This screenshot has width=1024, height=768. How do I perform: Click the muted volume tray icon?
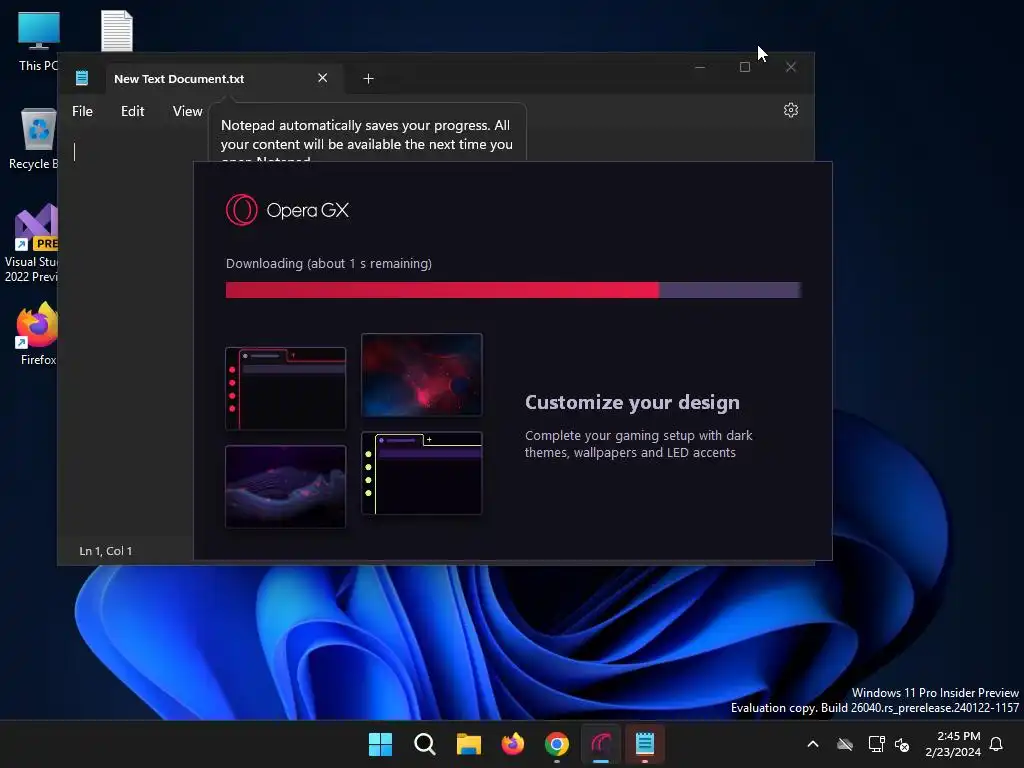902,744
